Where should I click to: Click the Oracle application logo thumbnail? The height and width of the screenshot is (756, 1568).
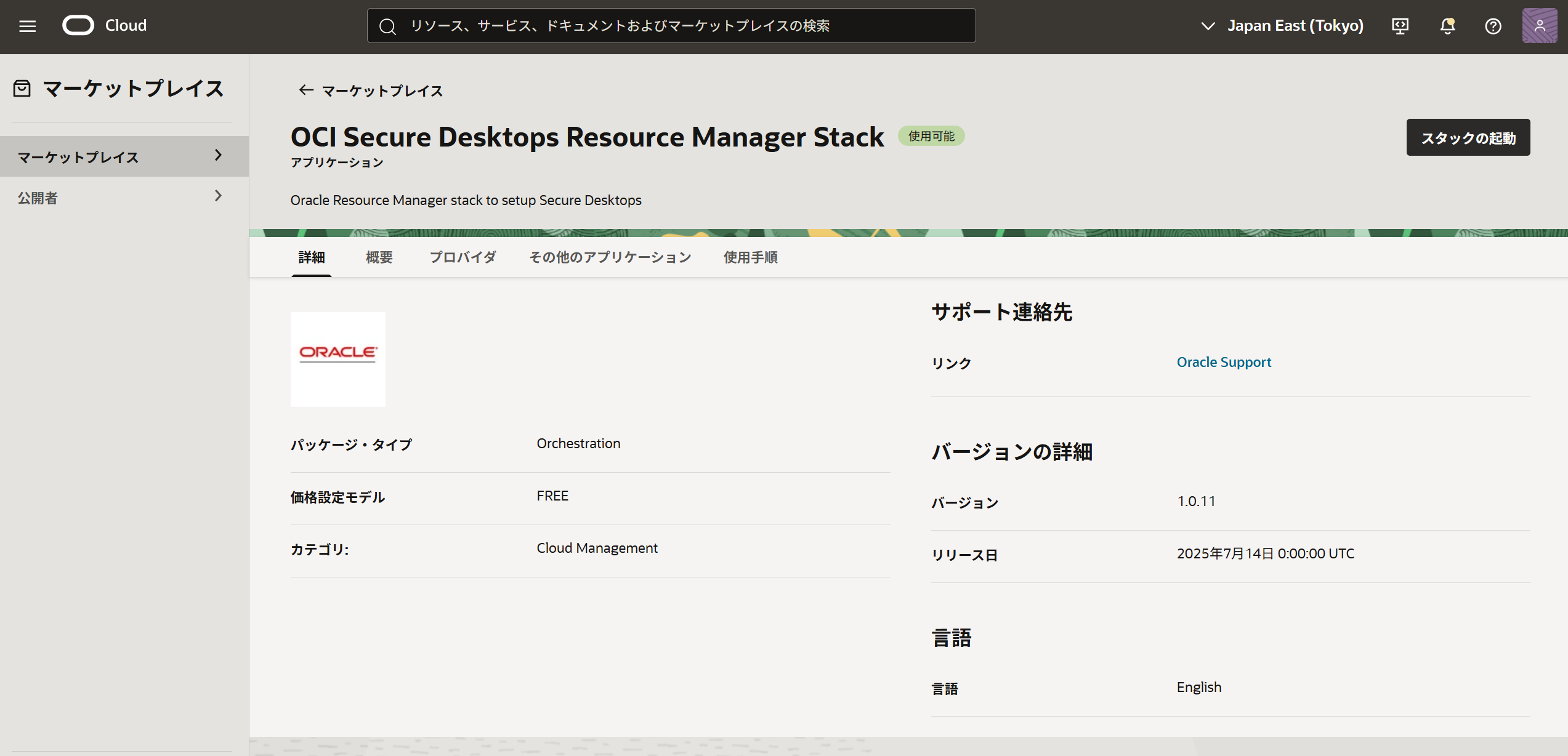coord(337,359)
